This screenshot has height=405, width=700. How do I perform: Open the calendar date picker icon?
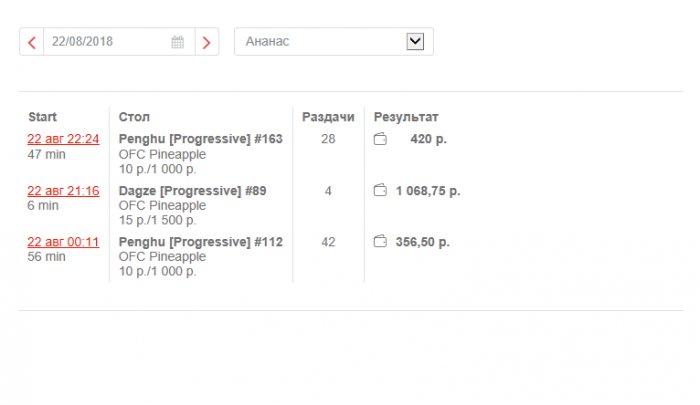178,42
